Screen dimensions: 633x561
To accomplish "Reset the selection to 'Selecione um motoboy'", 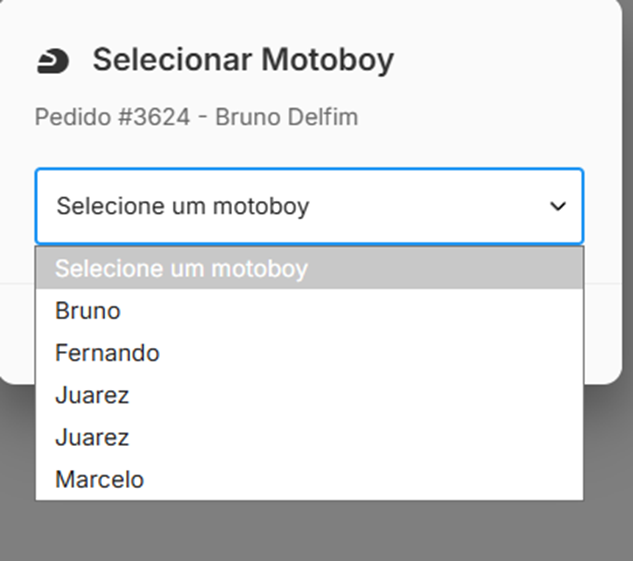I will click(181, 268).
